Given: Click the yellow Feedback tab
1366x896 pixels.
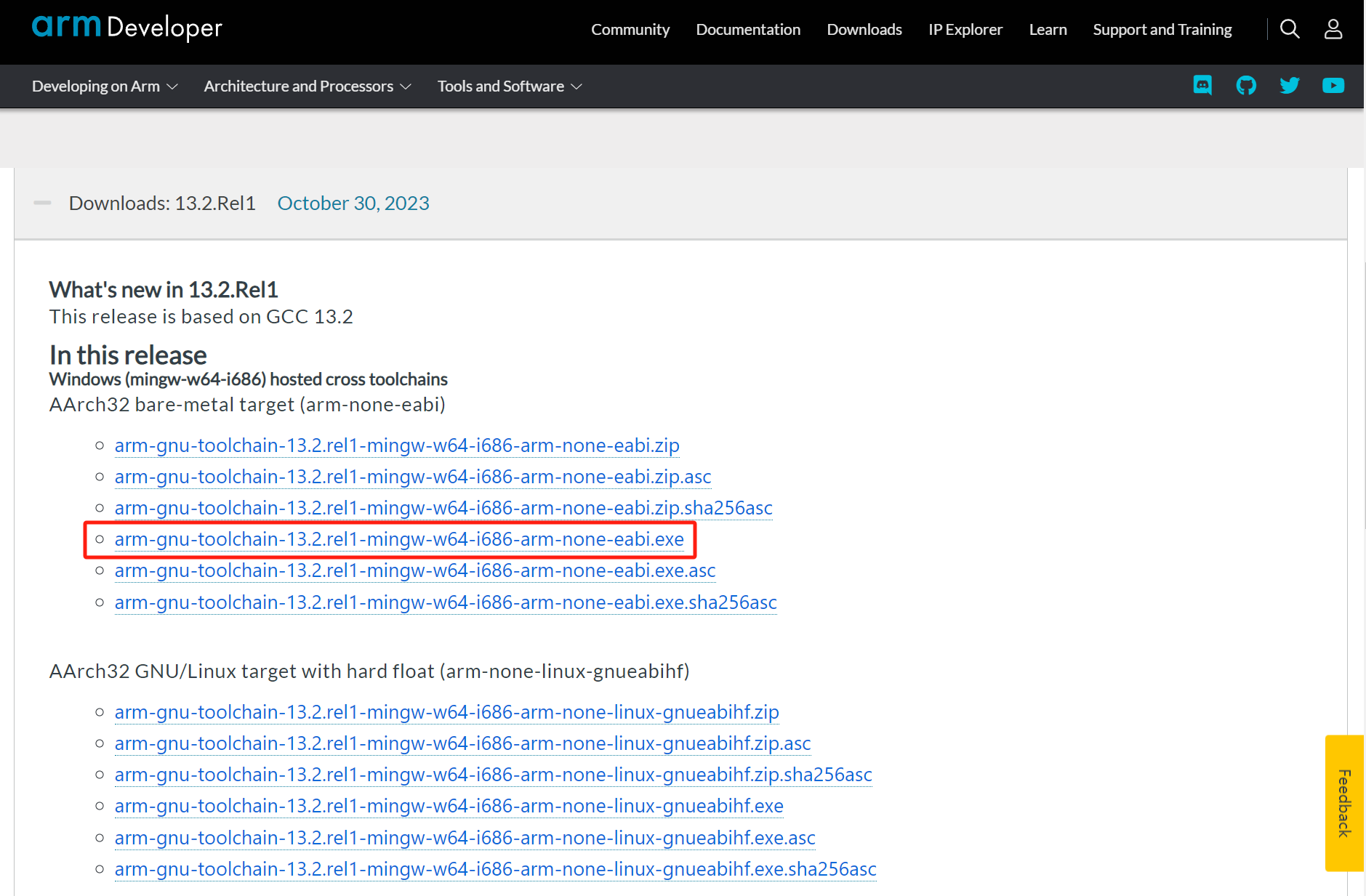Looking at the screenshot, I should pos(1344,803).
